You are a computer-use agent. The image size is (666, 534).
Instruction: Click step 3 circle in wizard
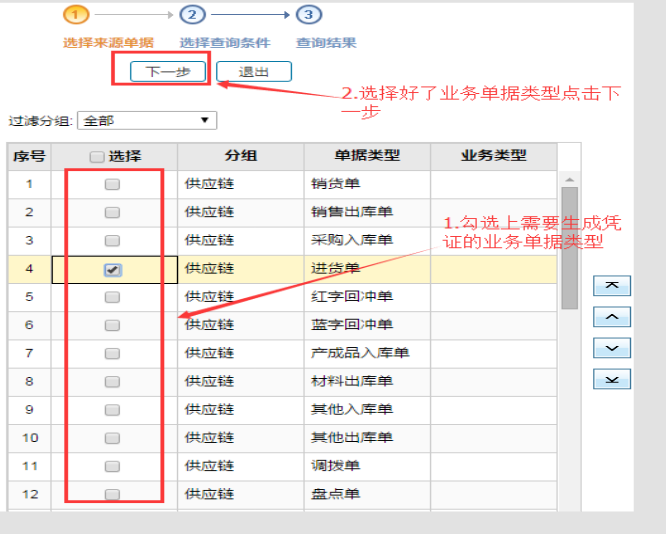[309, 14]
